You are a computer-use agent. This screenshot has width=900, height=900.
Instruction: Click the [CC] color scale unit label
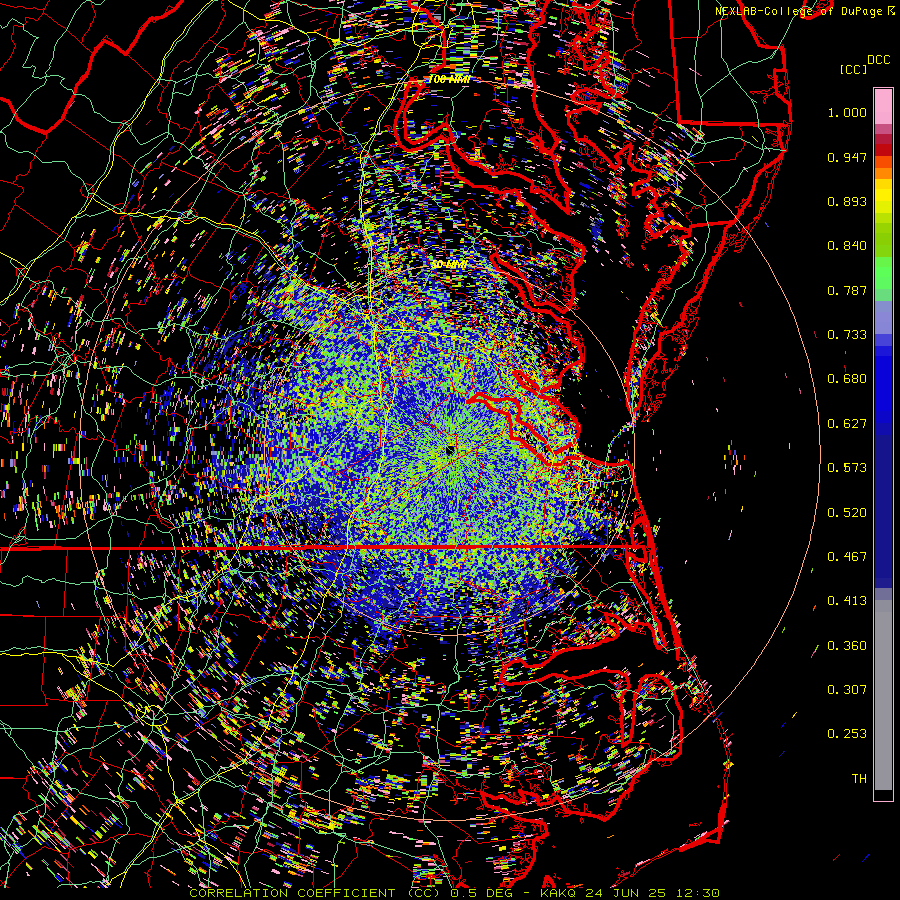(854, 69)
